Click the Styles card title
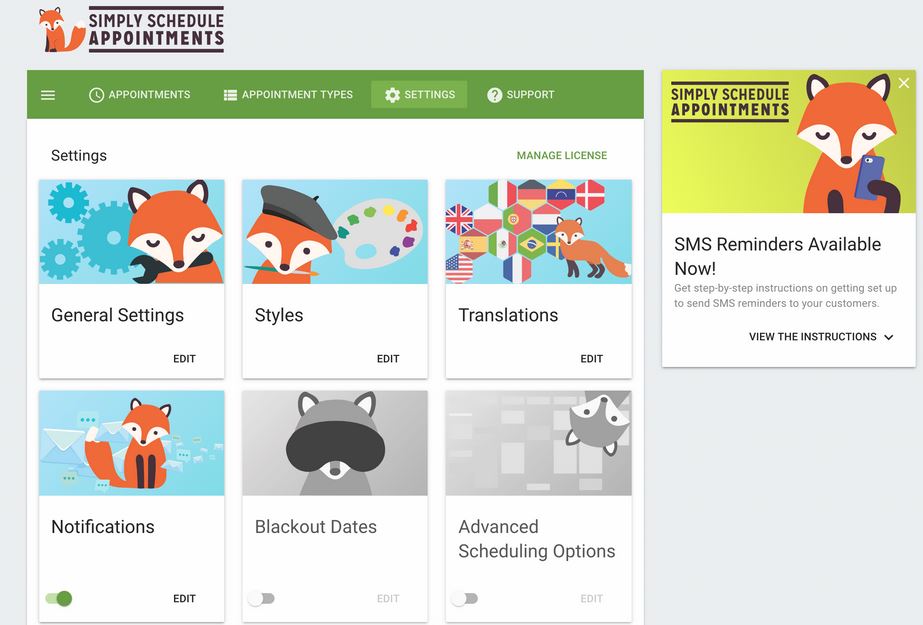 click(279, 315)
